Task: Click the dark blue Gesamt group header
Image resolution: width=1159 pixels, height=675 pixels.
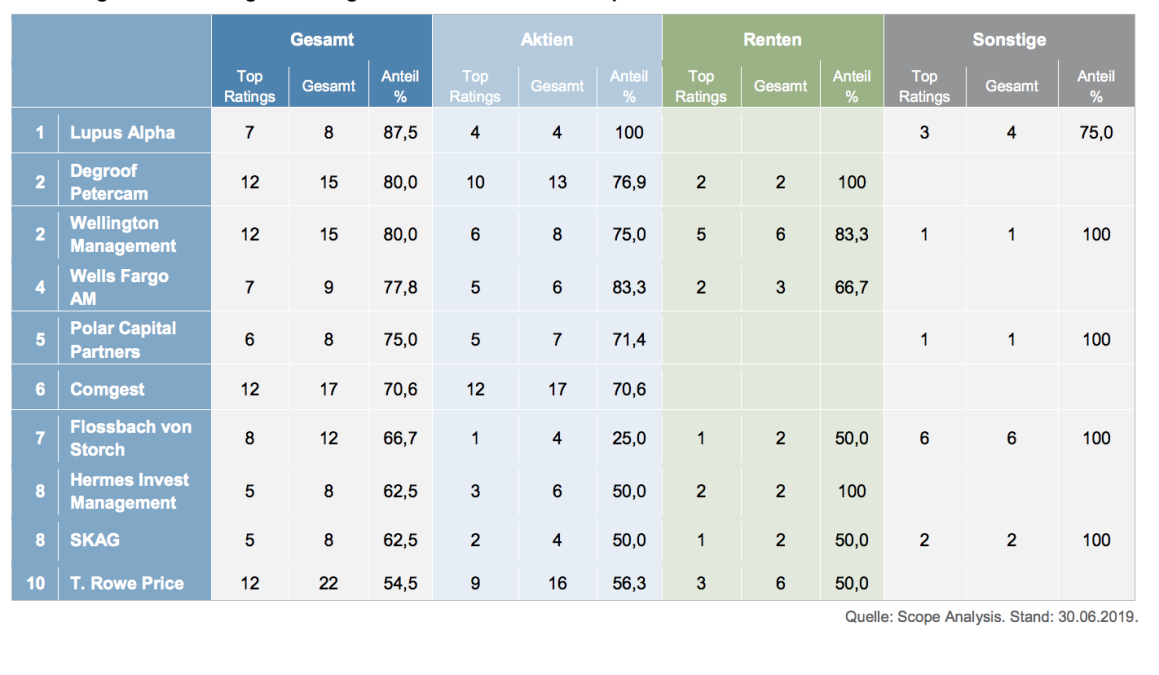Action: [x=322, y=40]
